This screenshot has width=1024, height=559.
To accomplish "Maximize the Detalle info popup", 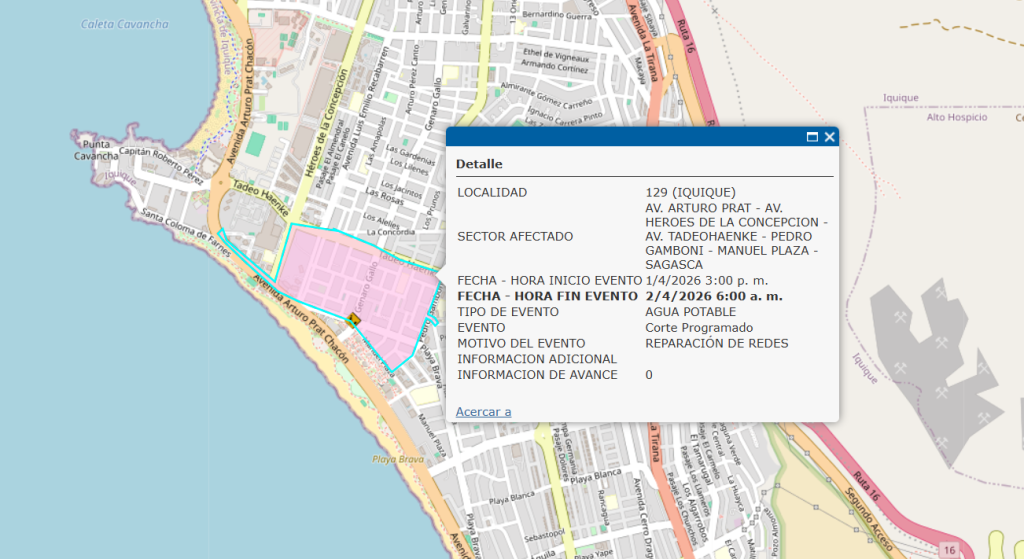I will click(x=812, y=137).
